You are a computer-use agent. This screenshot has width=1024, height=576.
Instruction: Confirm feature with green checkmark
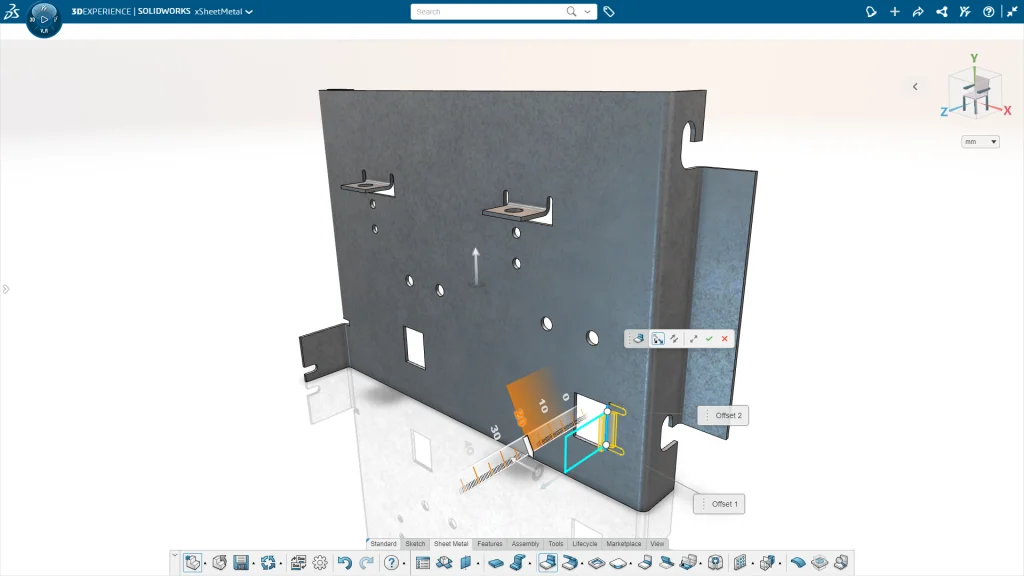709,339
